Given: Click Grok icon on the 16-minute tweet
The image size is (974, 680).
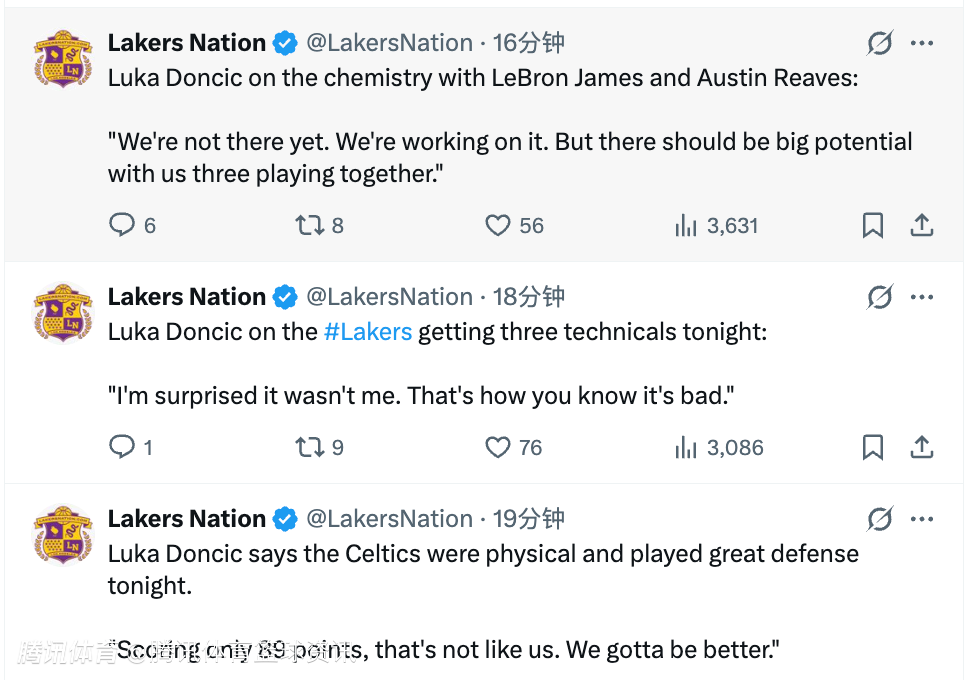Looking at the screenshot, I should [880, 43].
